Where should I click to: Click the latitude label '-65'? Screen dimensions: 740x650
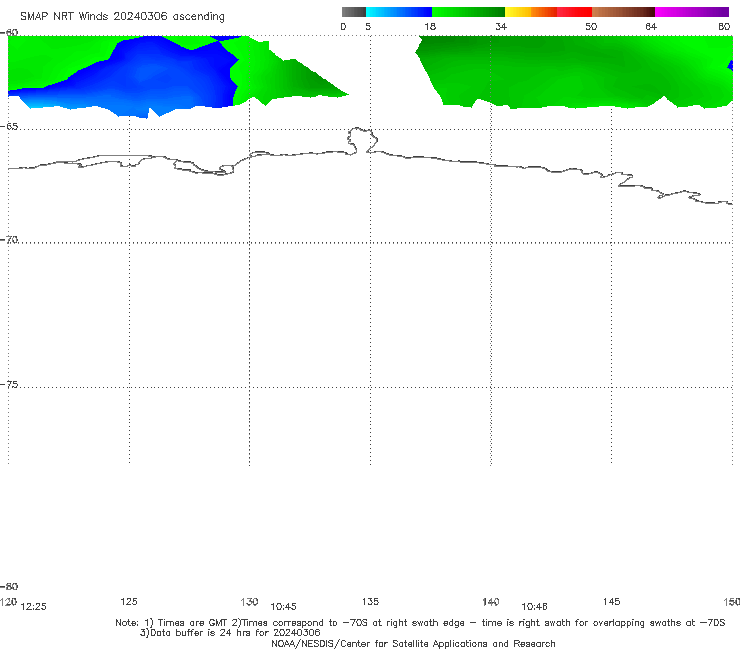point(9,127)
